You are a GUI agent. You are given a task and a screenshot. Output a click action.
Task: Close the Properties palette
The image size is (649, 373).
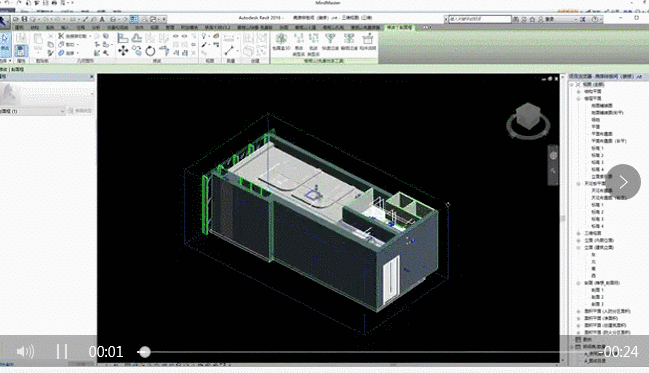click(92, 77)
